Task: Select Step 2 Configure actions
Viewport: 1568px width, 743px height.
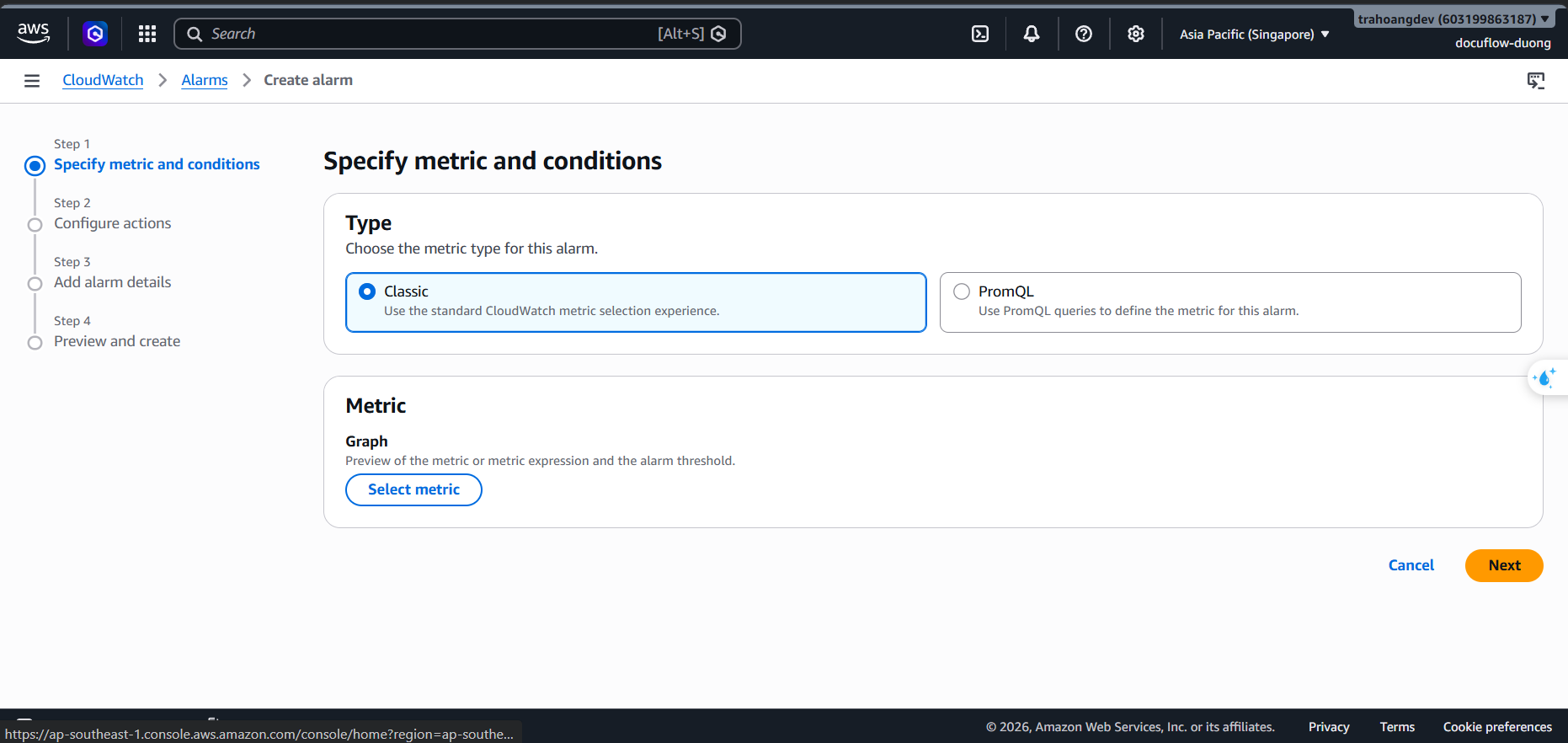Action: click(x=113, y=223)
